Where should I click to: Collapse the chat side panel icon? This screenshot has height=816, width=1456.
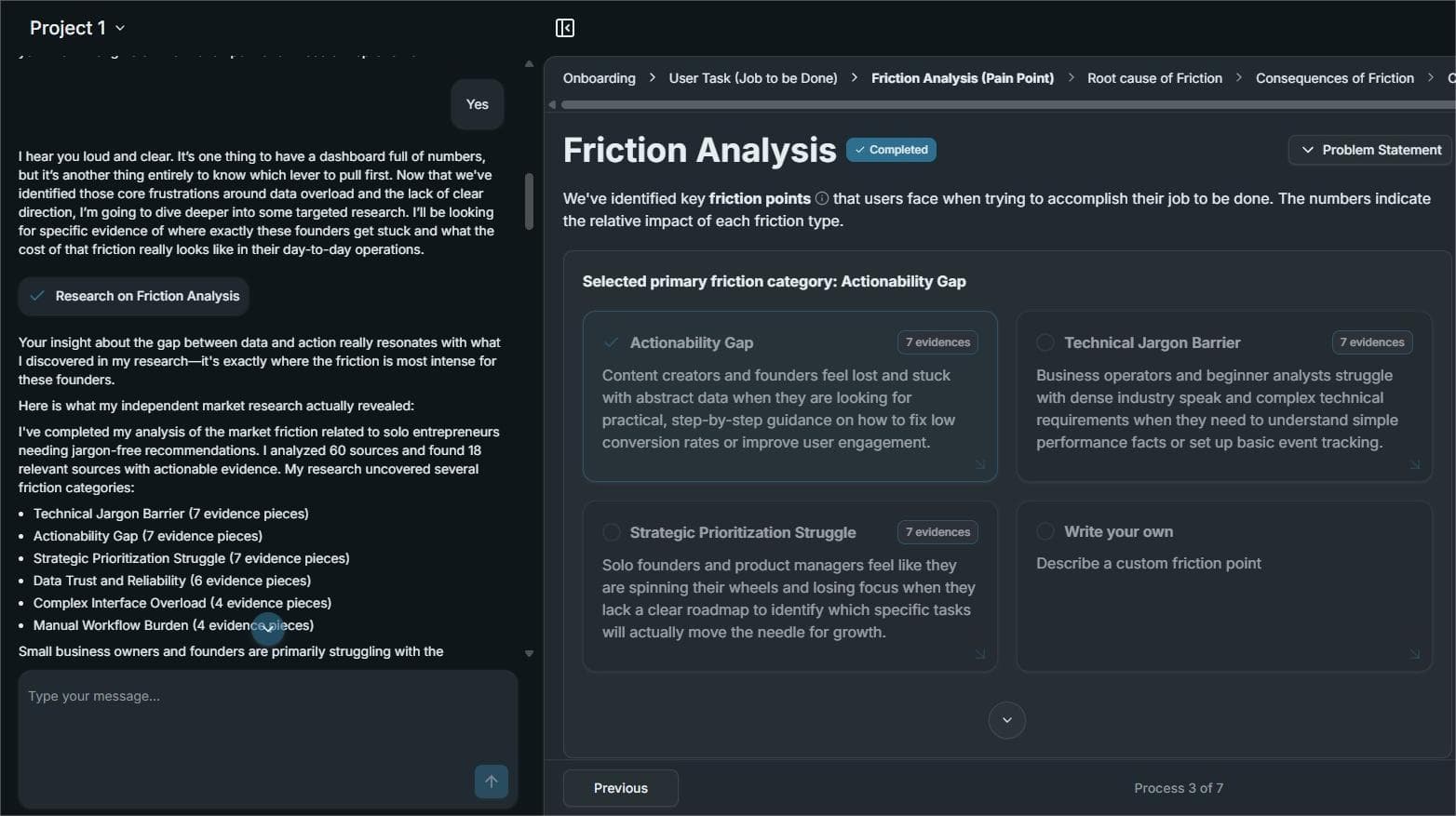click(565, 28)
